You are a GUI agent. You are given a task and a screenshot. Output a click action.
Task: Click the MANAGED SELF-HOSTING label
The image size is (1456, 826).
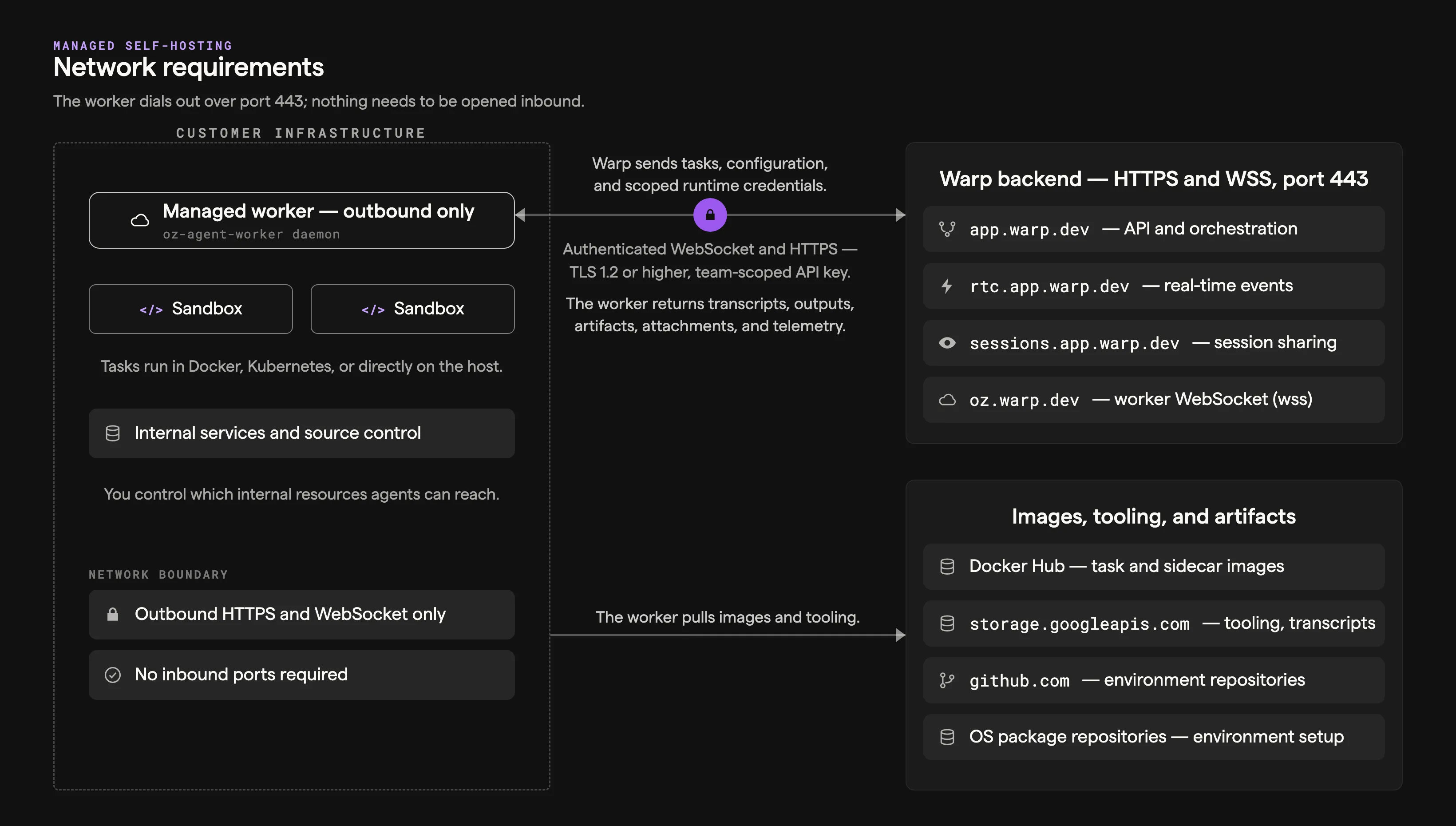click(x=143, y=45)
